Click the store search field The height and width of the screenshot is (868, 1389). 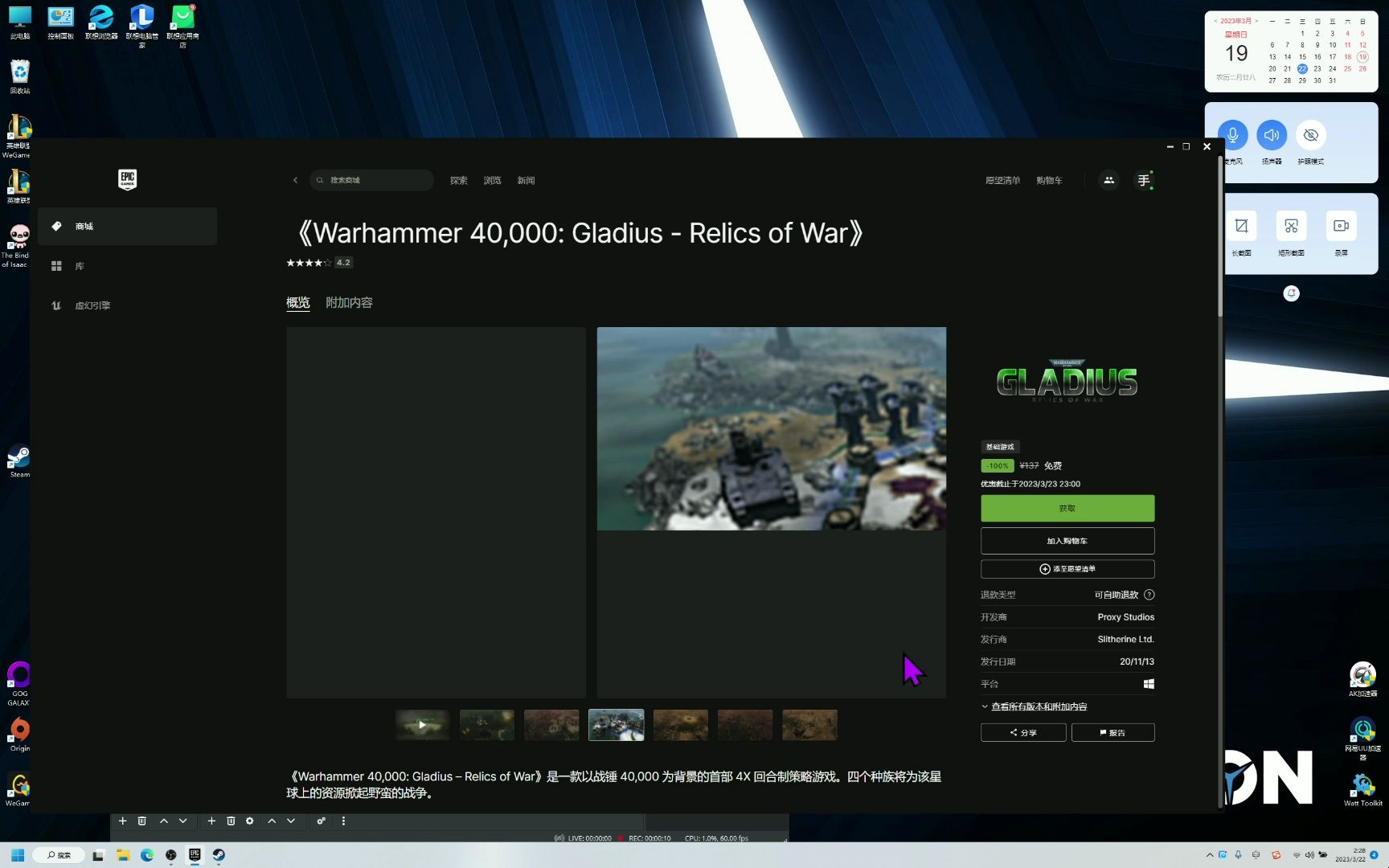371,180
